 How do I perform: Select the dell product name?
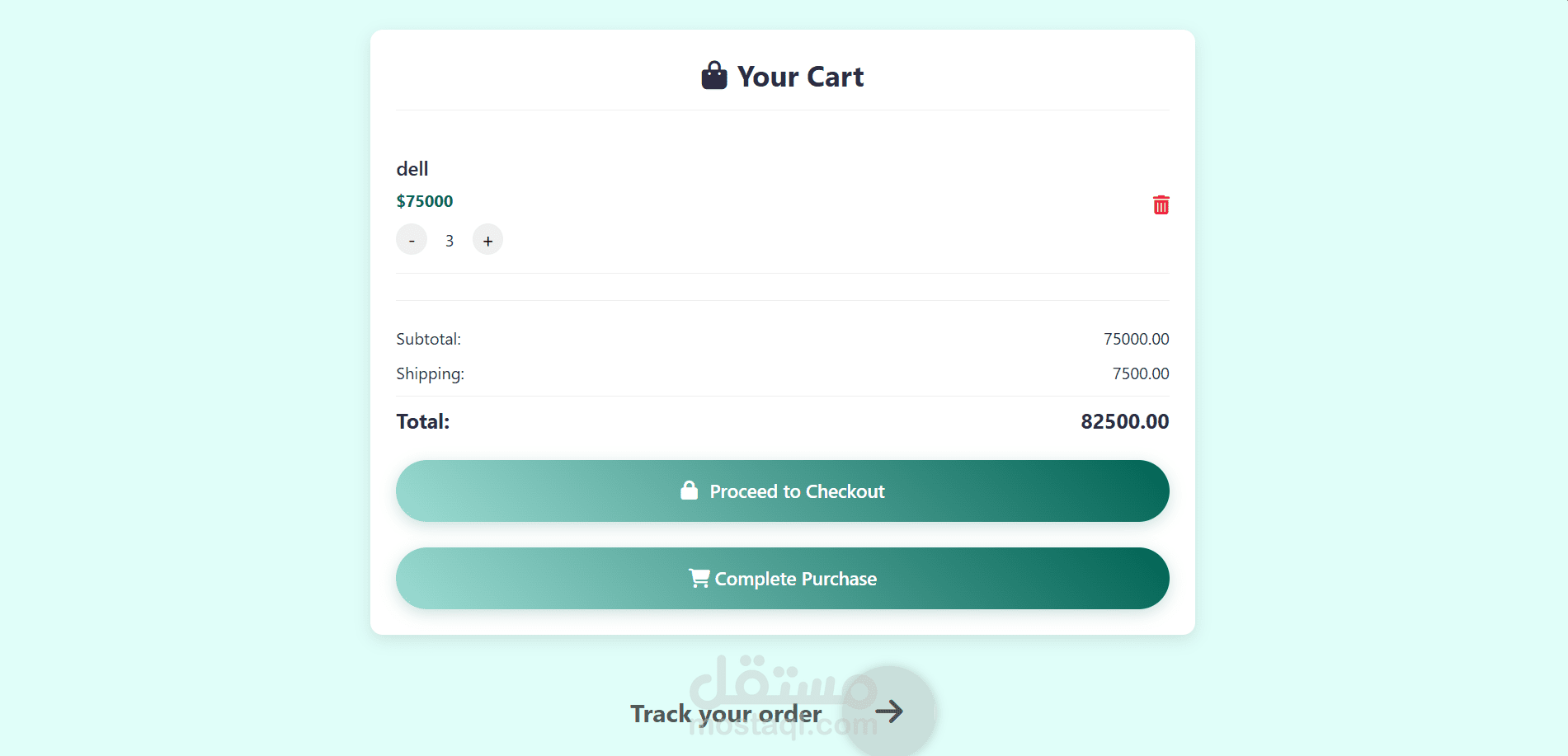pos(412,169)
